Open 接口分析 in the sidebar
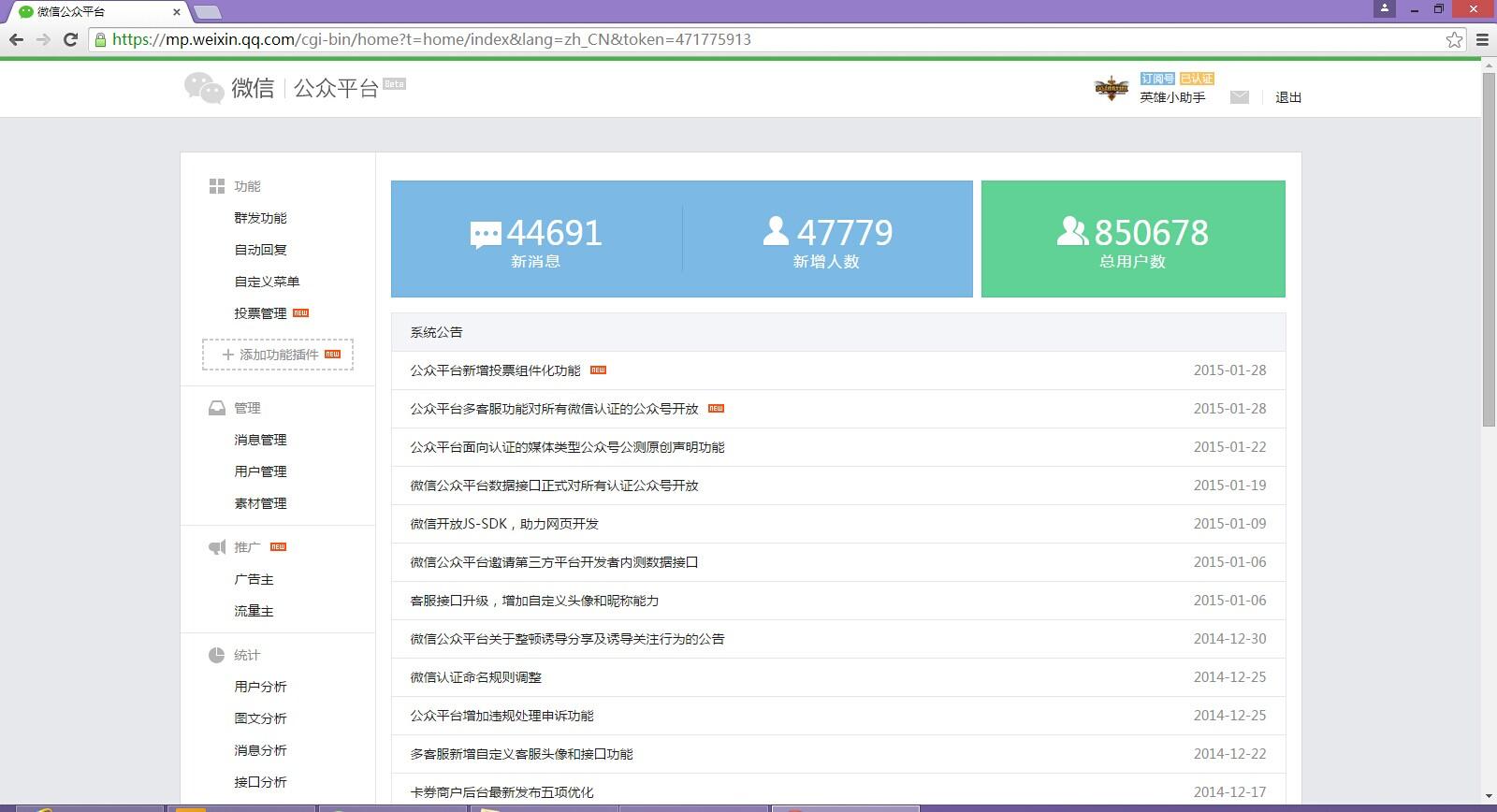Screen dimensions: 1497x812 pos(260,782)
